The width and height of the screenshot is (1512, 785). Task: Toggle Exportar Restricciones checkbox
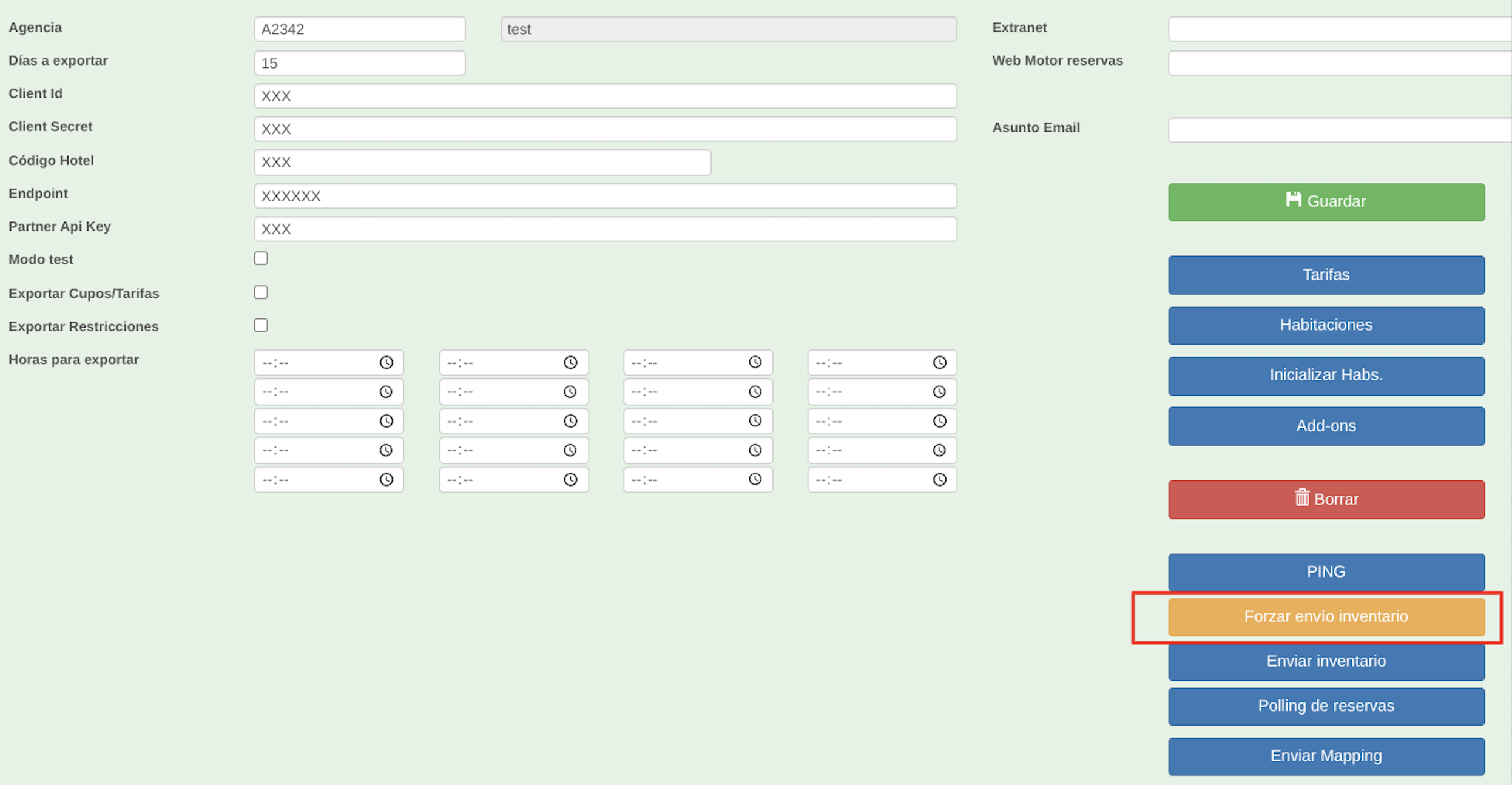(261, 325)
